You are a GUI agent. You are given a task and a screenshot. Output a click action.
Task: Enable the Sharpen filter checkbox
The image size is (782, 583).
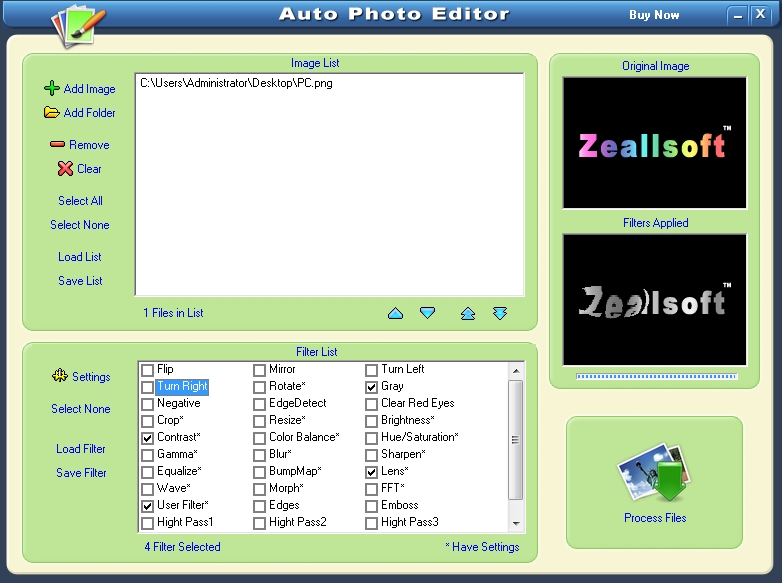[x=371, y=455]
